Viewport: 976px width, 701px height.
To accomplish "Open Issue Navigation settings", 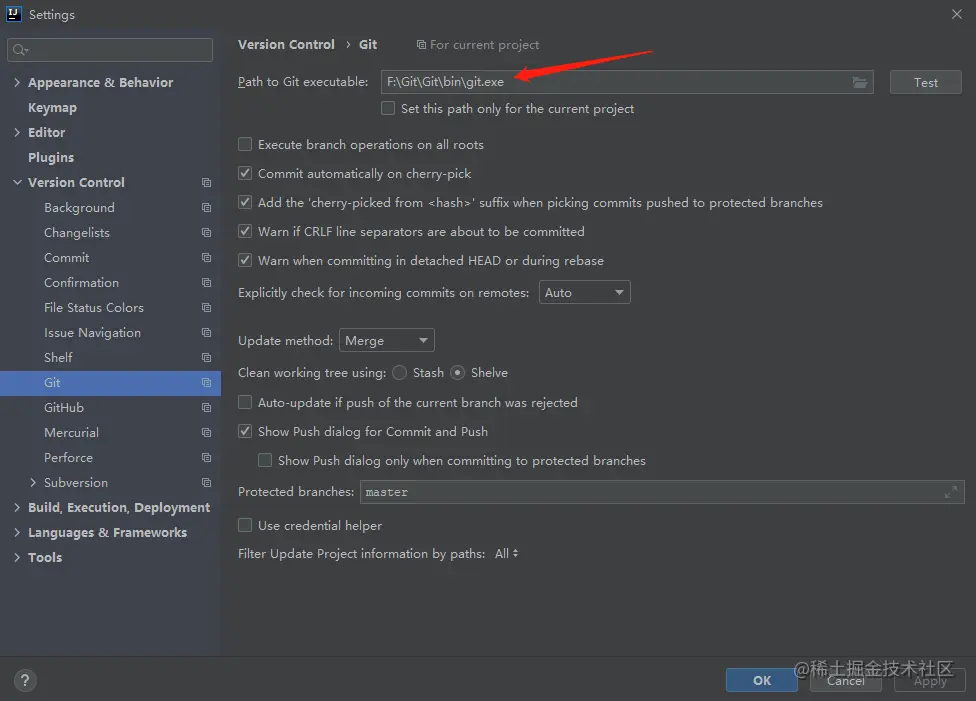I will (x=92, y=332).
